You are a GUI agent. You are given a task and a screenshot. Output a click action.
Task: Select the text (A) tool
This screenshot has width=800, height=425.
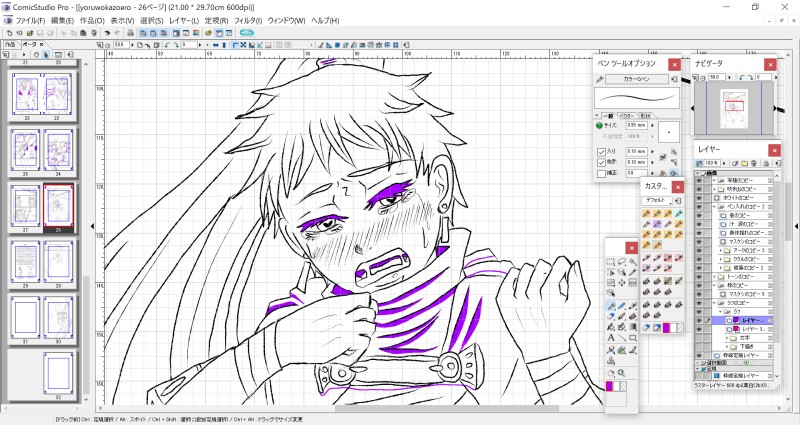(611, 337)
